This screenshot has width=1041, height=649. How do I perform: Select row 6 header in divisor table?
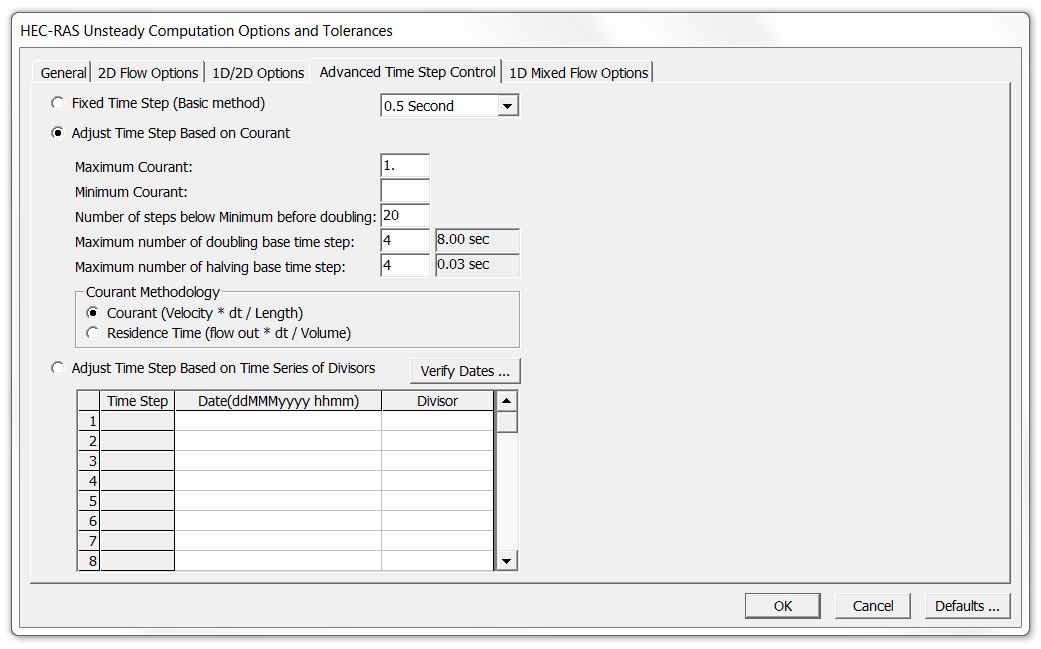point(89,520)
